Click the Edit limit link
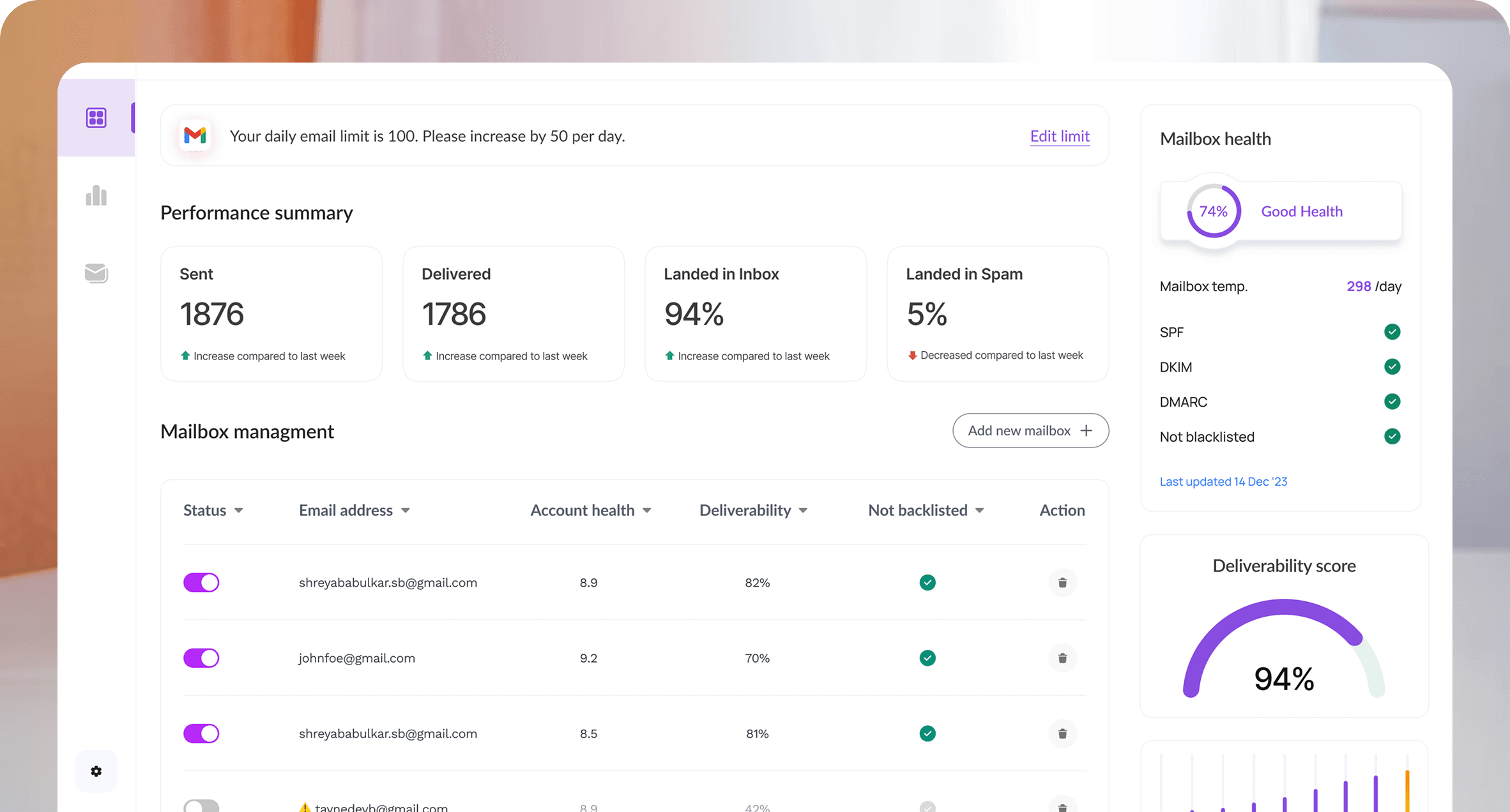This screenshot has width=1510, height=812. pyautogui.click(x=1060, y=136)
